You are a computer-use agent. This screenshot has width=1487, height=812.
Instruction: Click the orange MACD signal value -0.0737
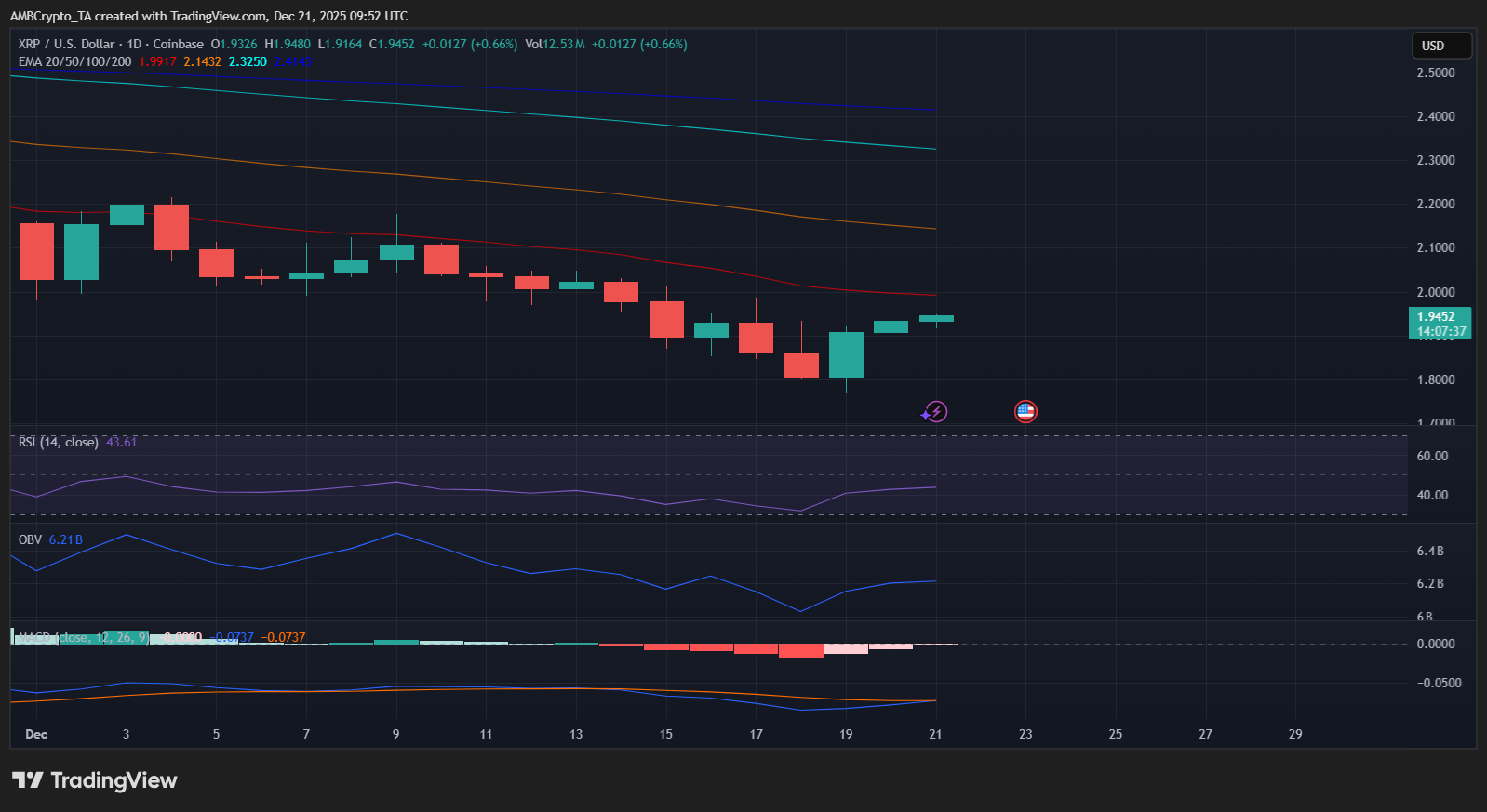click(x=283, y=637)
